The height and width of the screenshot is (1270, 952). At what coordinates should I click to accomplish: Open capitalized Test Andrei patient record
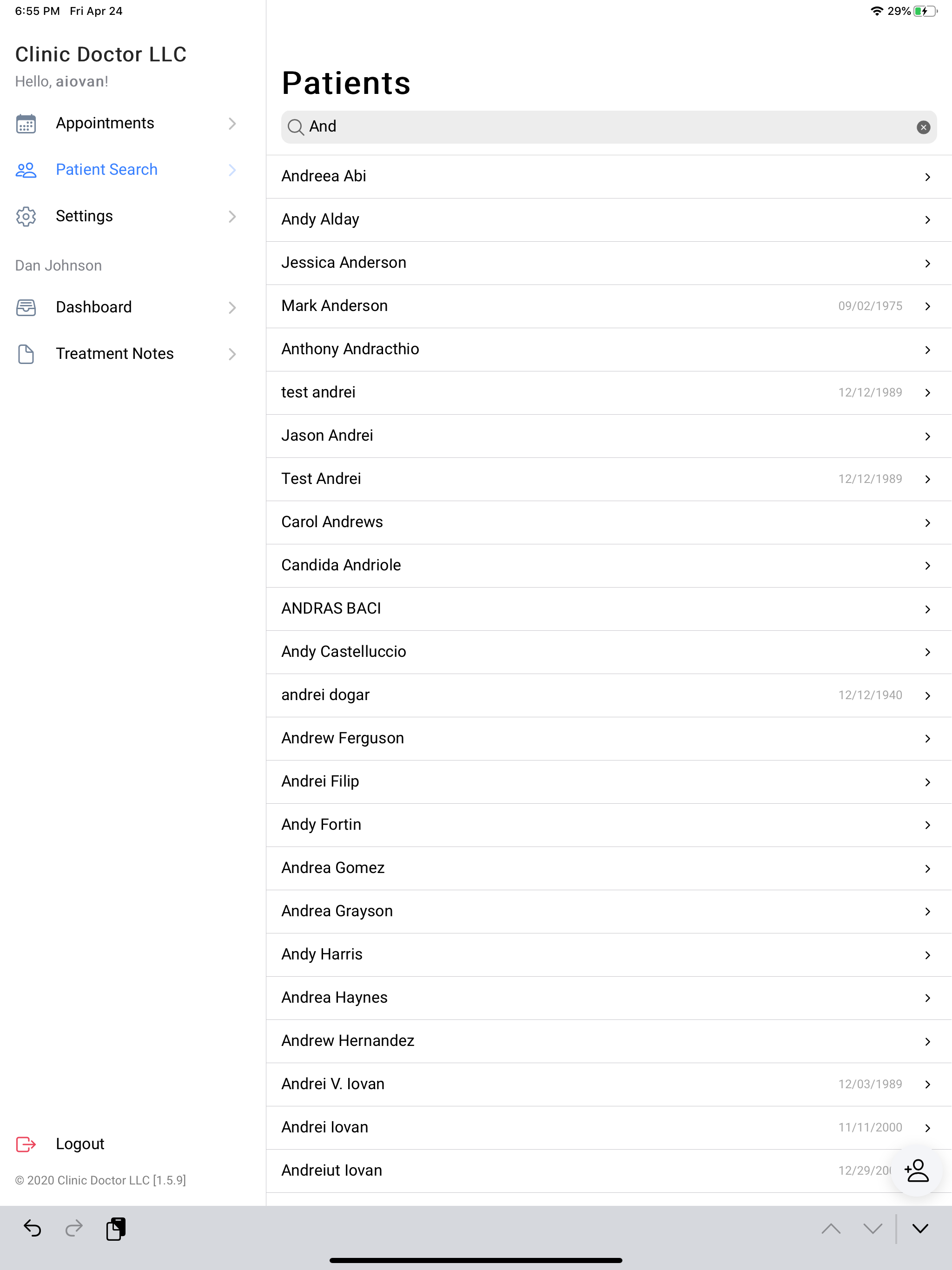coord(608,479)
